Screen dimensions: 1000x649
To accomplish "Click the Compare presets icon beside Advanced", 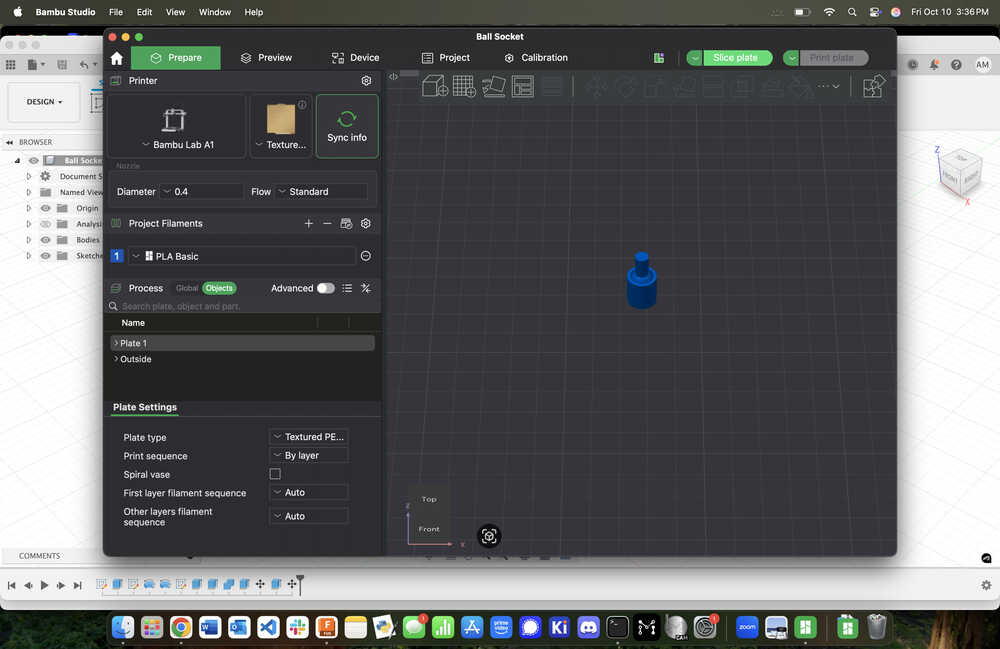I will point(366,288).
